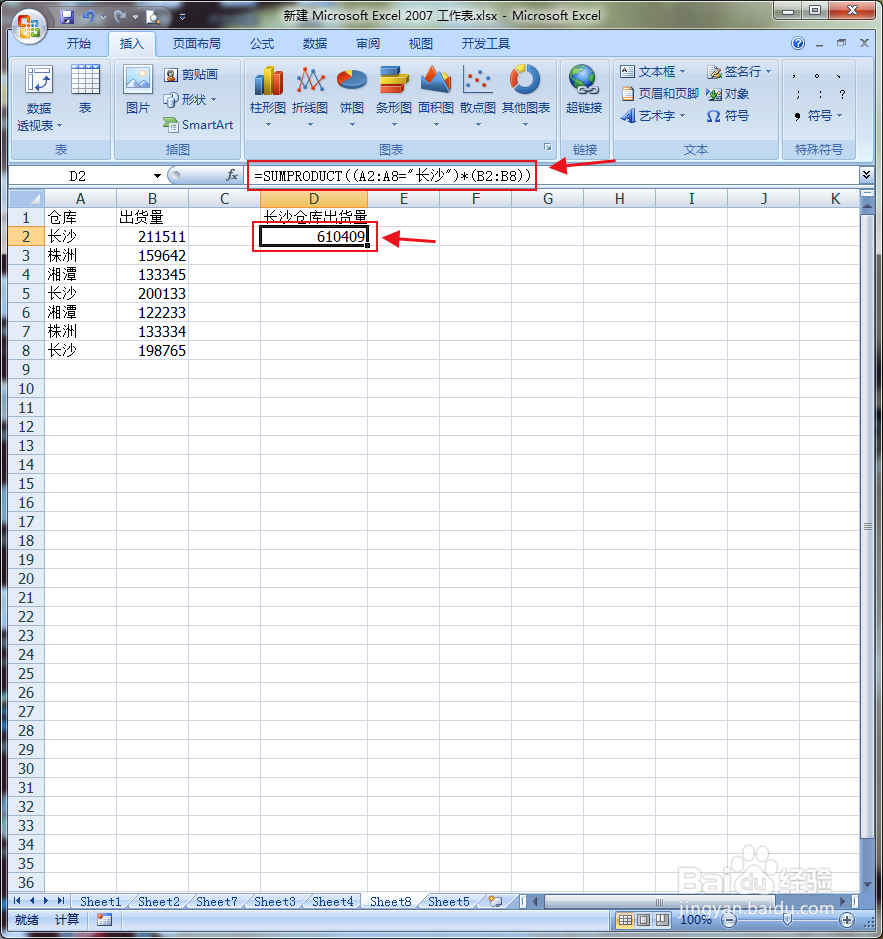Click the Office button logo
The height and width of the screenshot is (939, 883).
coord(29,27)
